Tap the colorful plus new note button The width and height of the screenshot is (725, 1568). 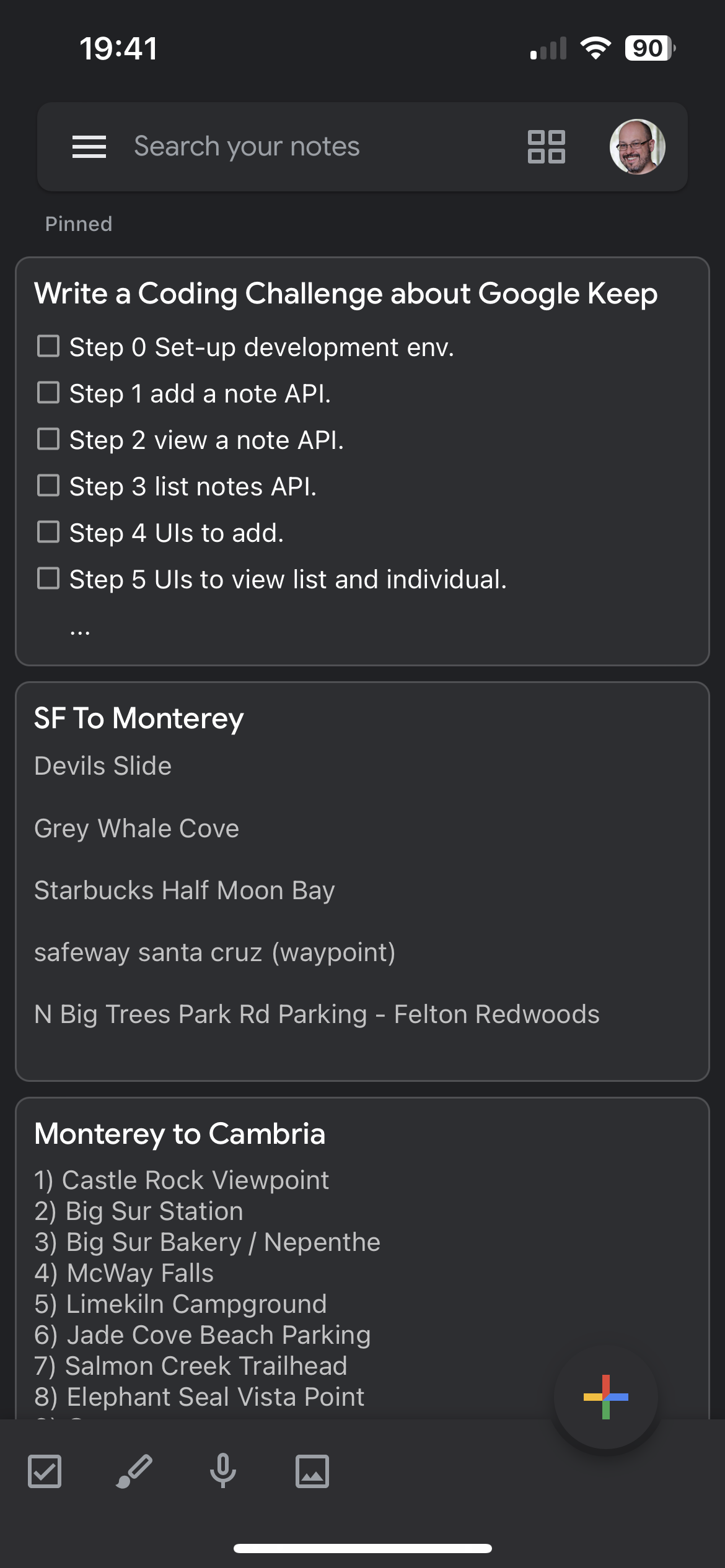pyautogui.click(x=606, y=1396)
